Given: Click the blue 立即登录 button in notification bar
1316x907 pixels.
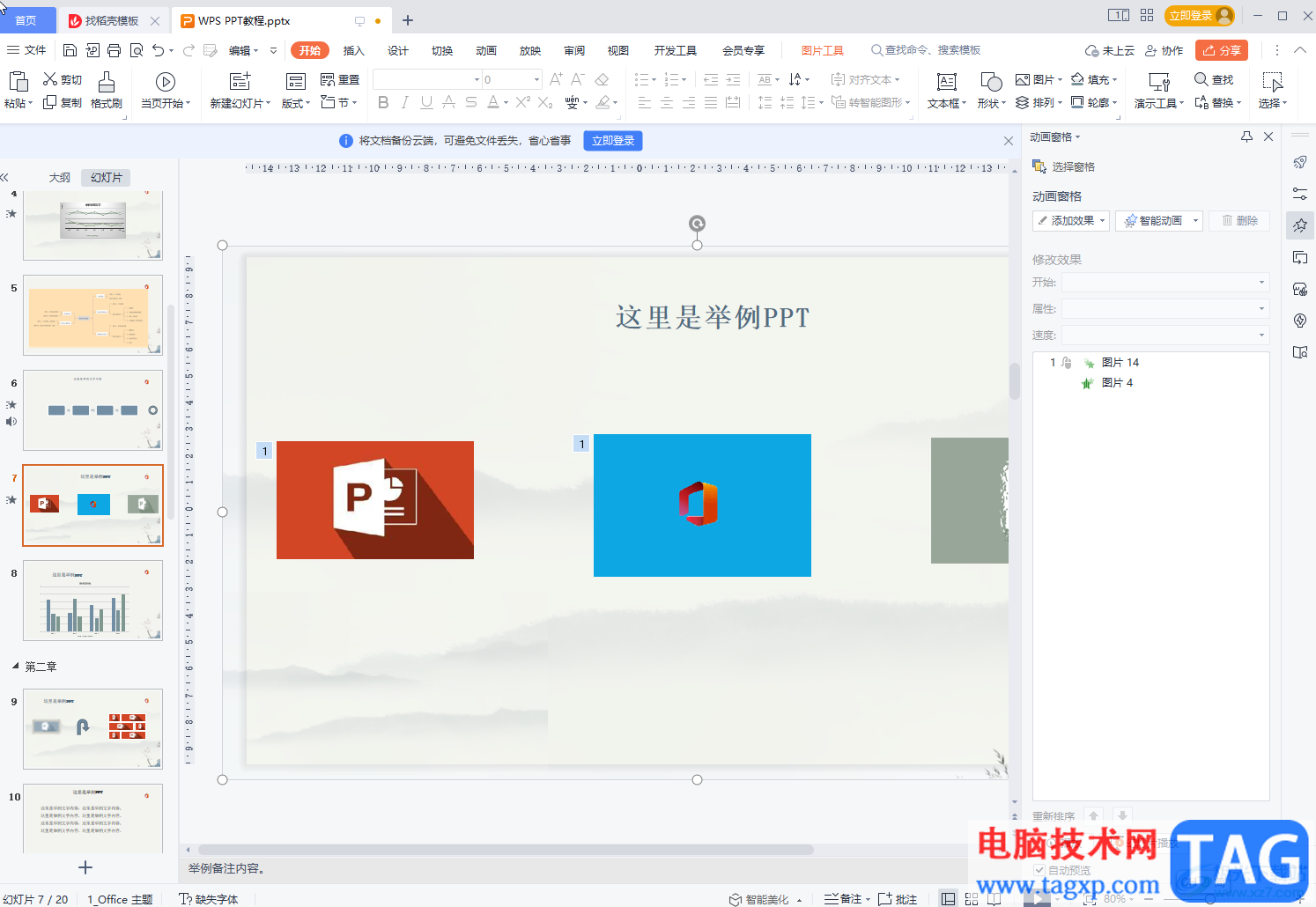Looking at the screenshot, I should point(613,141).
